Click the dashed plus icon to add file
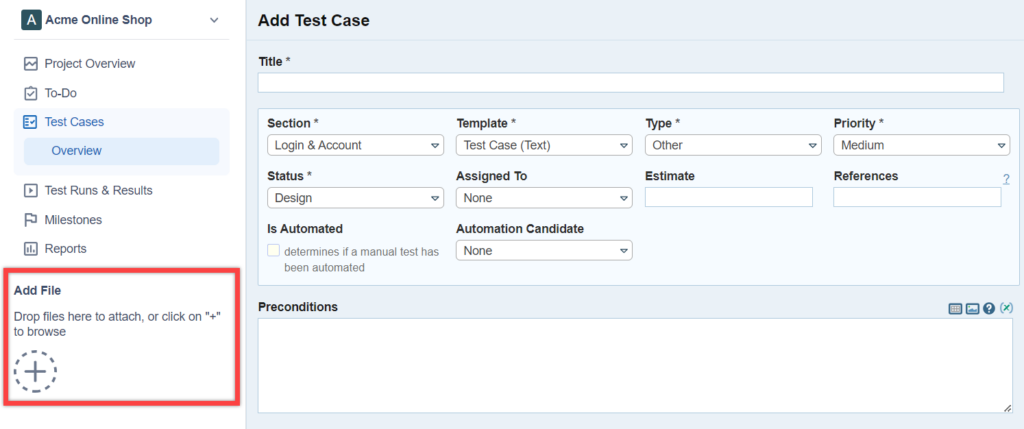The height and width of the screenshot is (429, 1024). pyautogui.click(x=35, y=371)
